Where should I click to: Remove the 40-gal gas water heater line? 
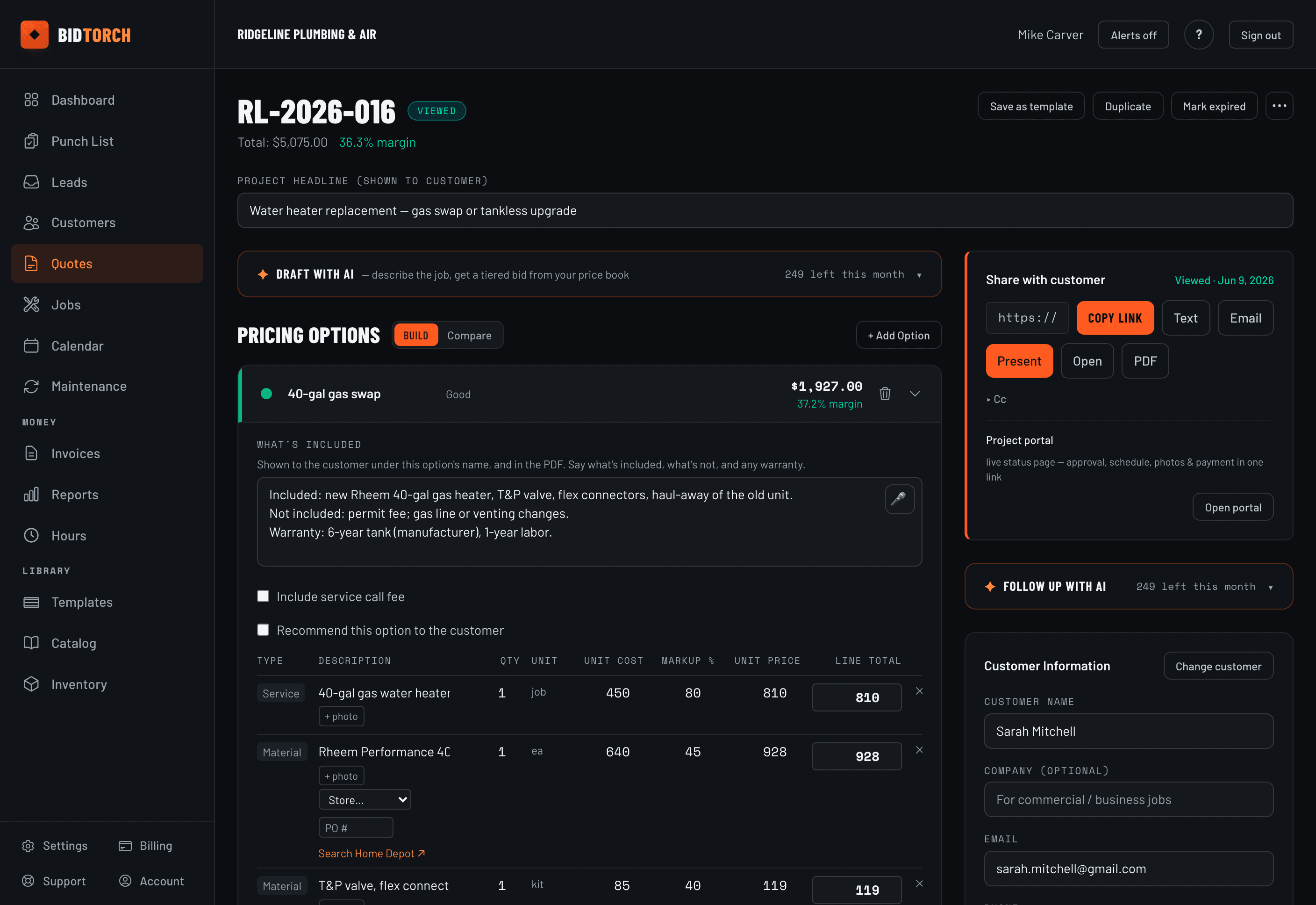pyautogui.click(x=919, y=691)
